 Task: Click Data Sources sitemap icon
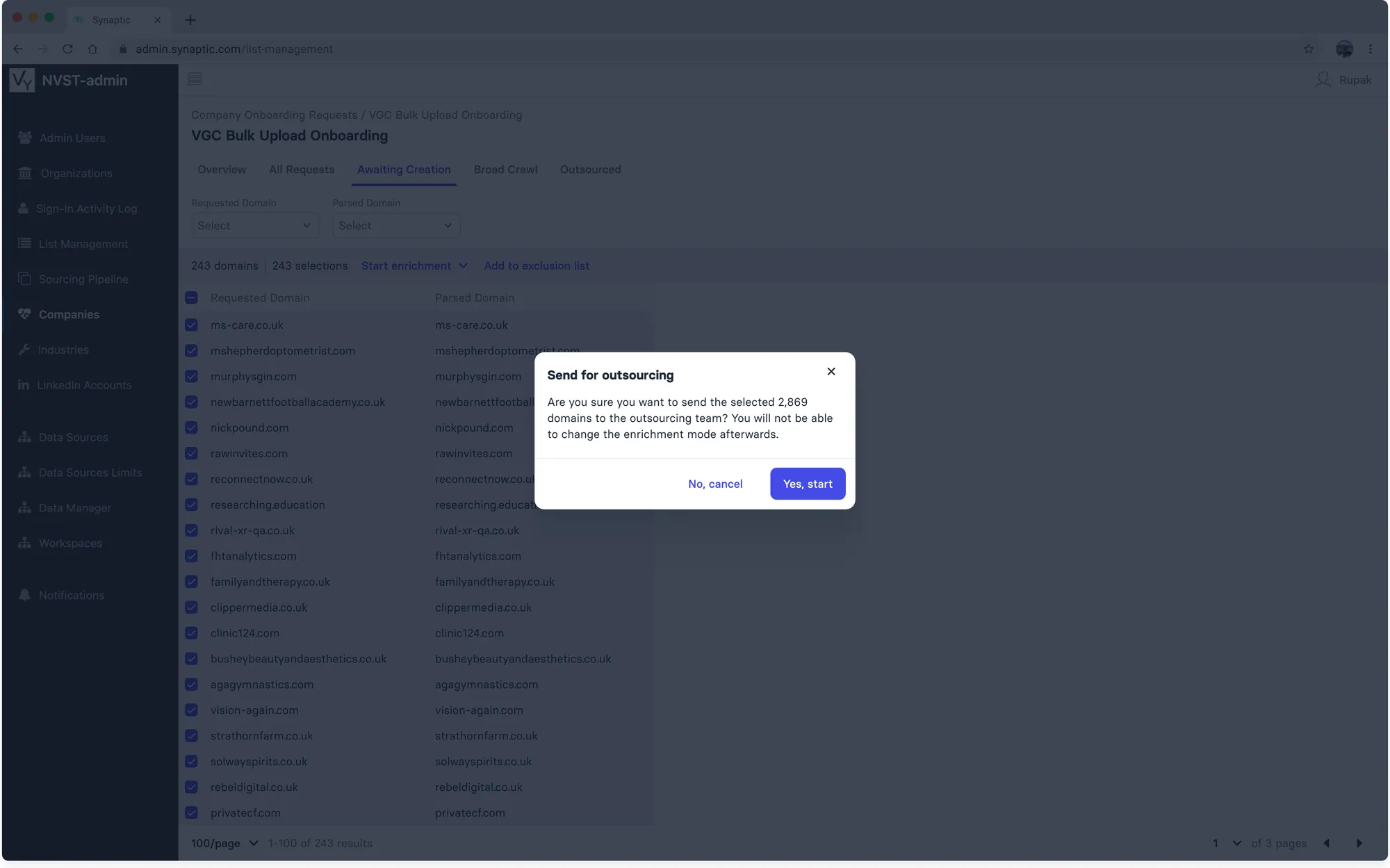coord(24,437)
